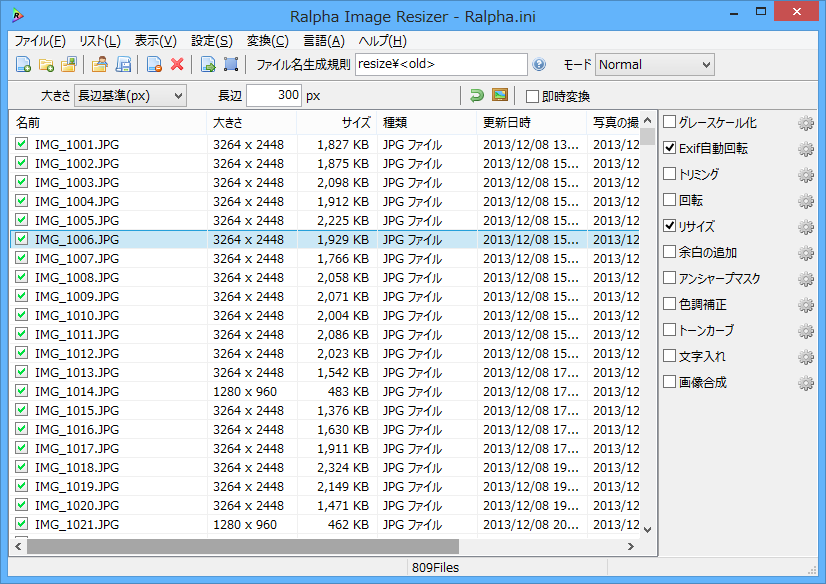The image size is (826, 584).
Task: Click the blue trimming frame icon
Action: pyautogui.click(x=231, y=64)
